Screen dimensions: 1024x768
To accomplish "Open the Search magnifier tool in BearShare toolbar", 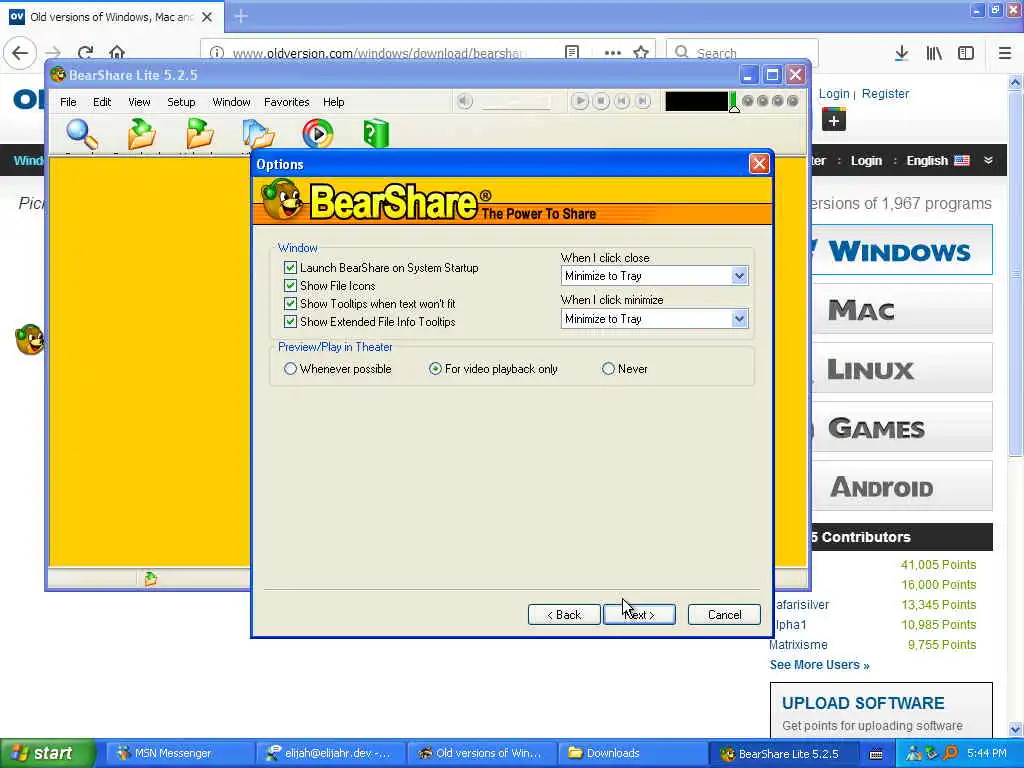I will 82,134.
